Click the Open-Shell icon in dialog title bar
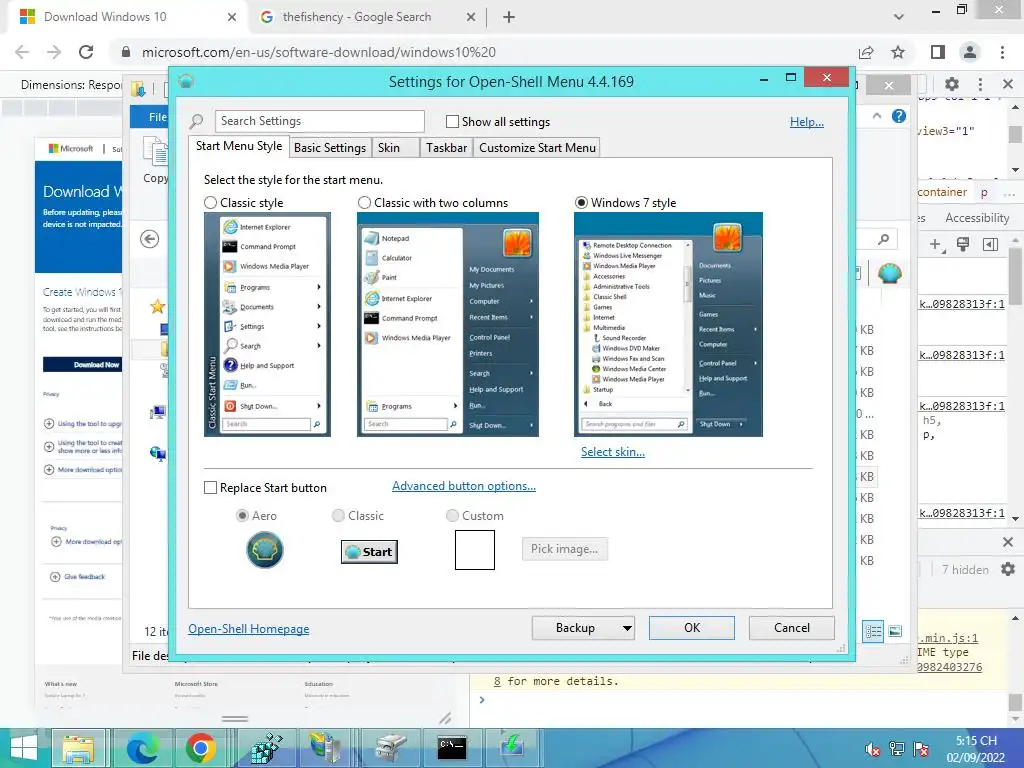Image resolution: width=1024 pixels, height=768 pixels. pyautogui.click(x=186, y=82)
